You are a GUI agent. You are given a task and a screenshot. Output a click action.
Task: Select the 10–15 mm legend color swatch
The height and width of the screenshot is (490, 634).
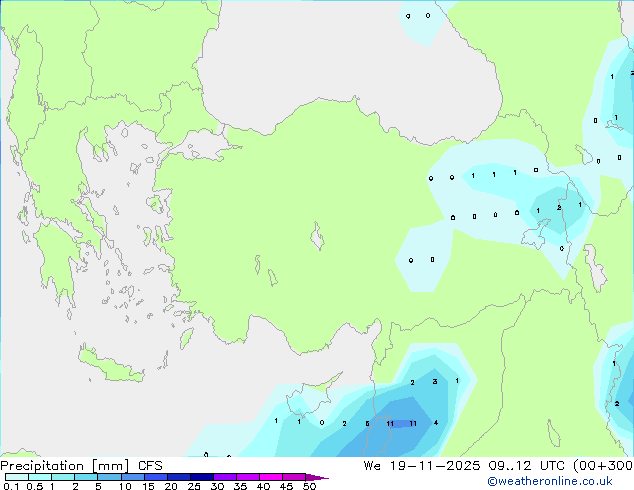coord(132,477)
